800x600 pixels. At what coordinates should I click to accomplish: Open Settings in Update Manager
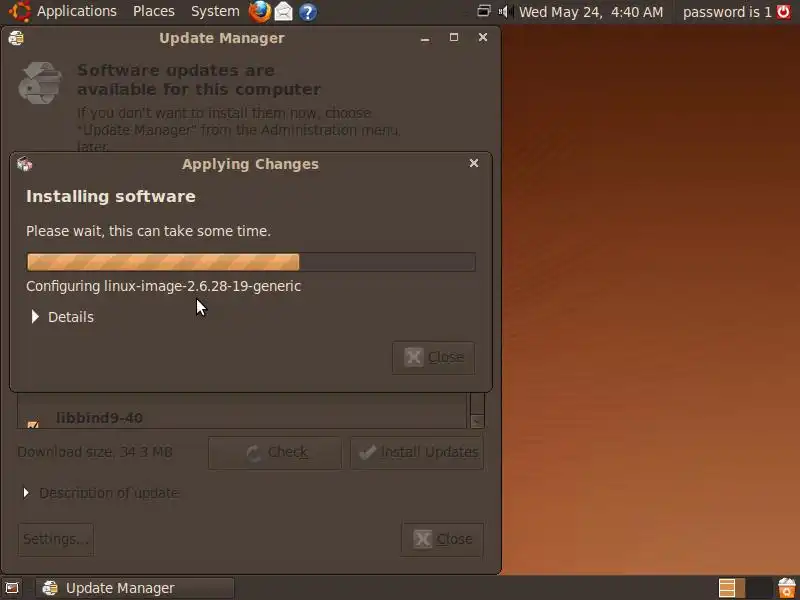[56, 539]
